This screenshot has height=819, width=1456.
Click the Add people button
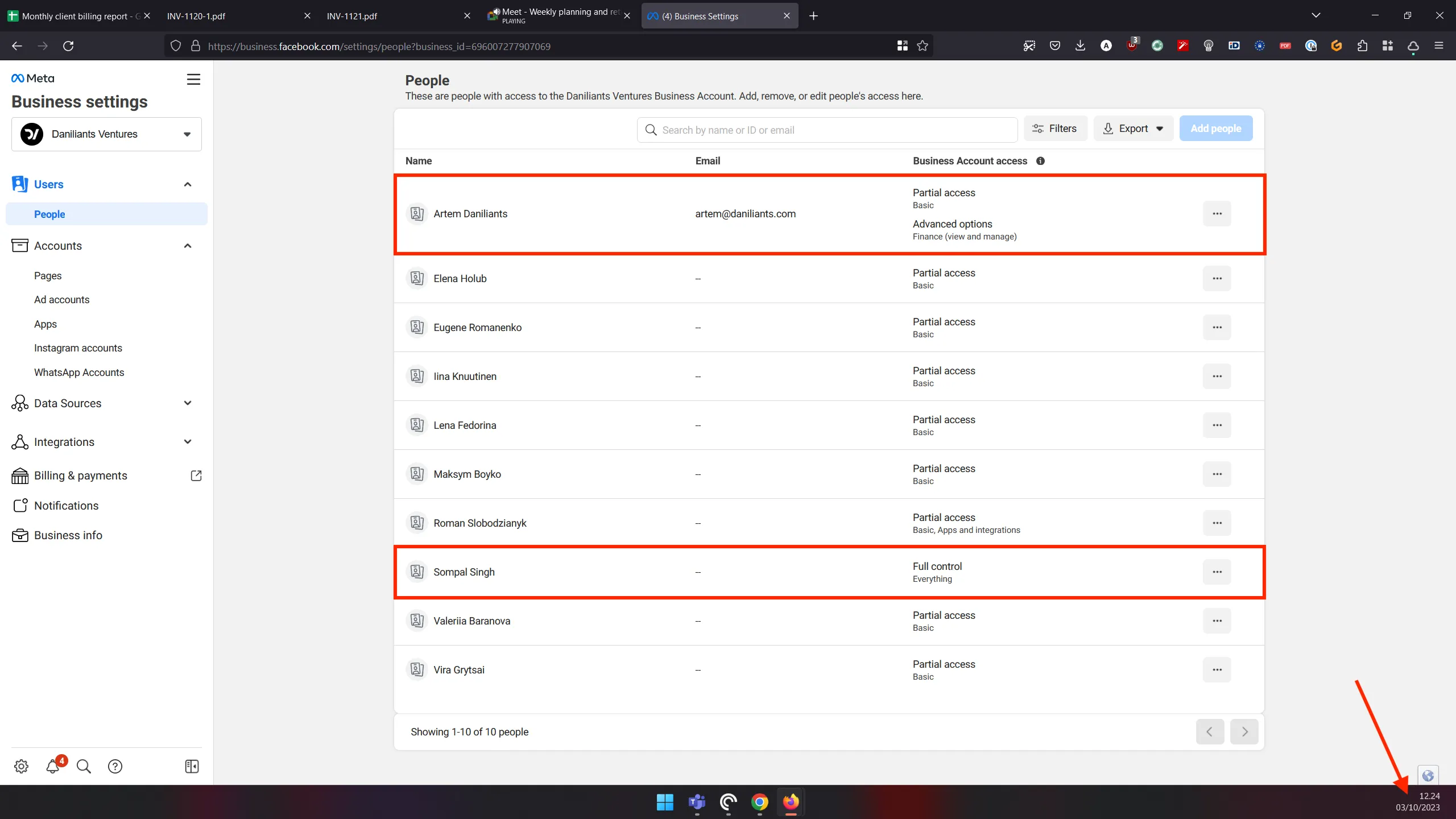[x=1216, y=129]
